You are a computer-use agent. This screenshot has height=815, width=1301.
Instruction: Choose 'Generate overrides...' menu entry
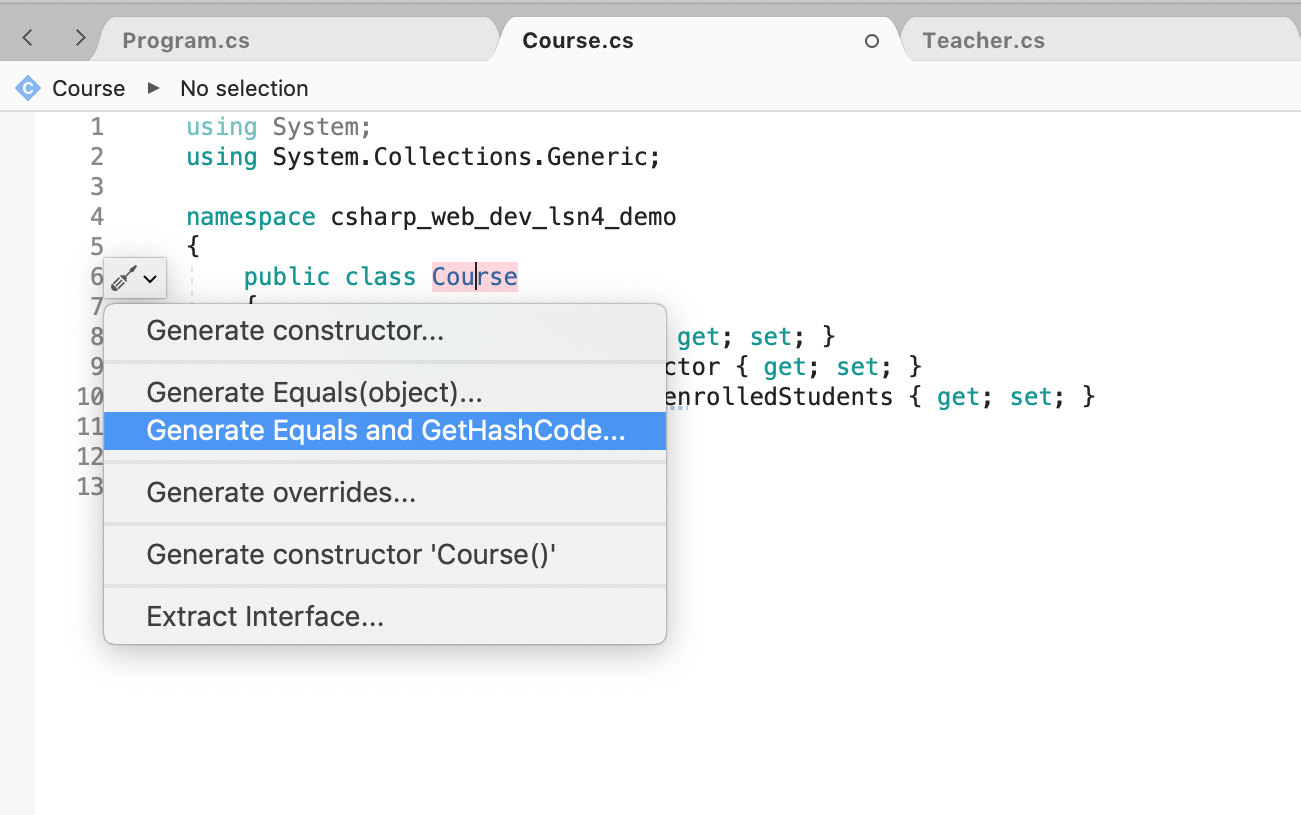tap(281, 493)
